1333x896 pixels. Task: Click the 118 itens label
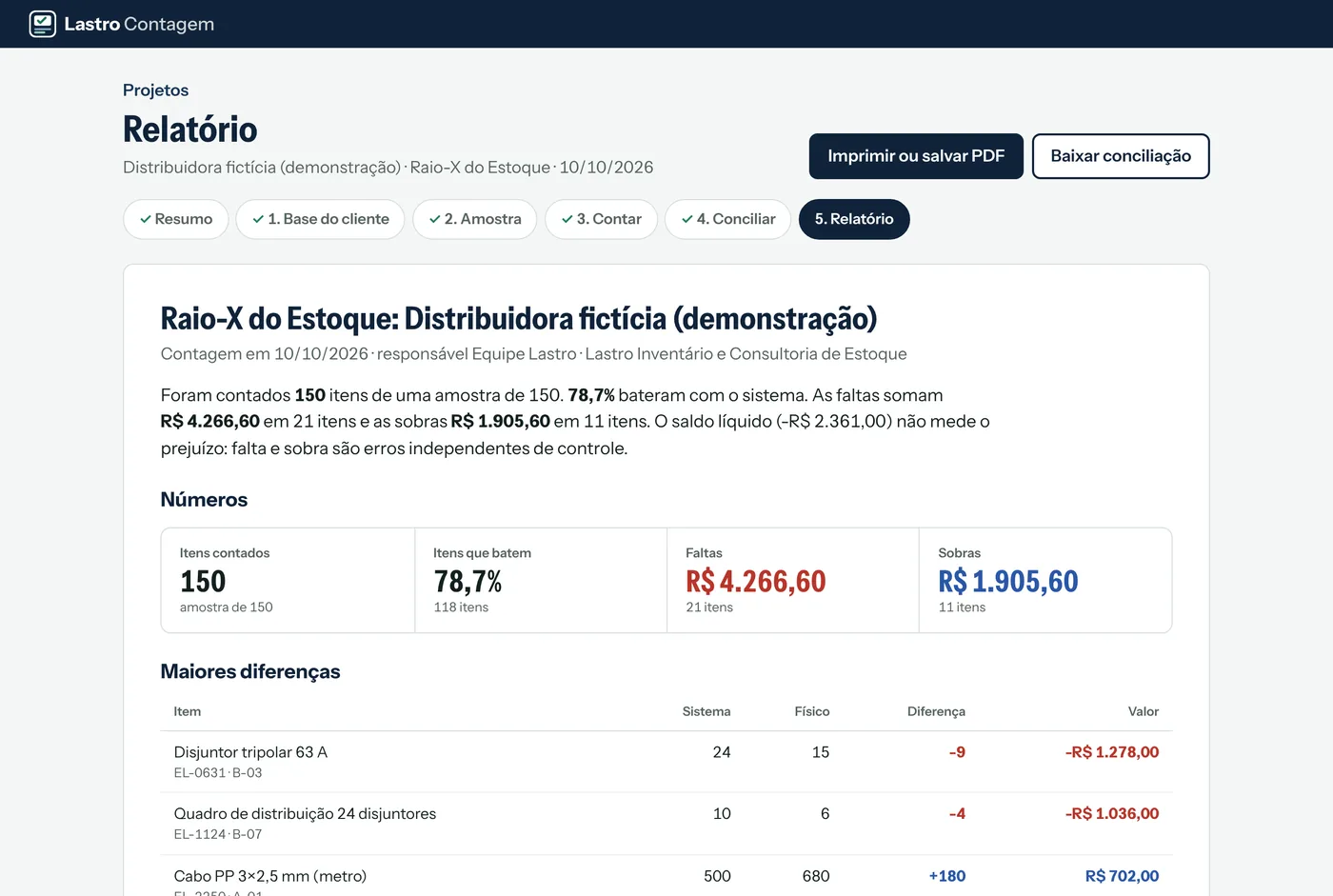[x=461, y=607]
